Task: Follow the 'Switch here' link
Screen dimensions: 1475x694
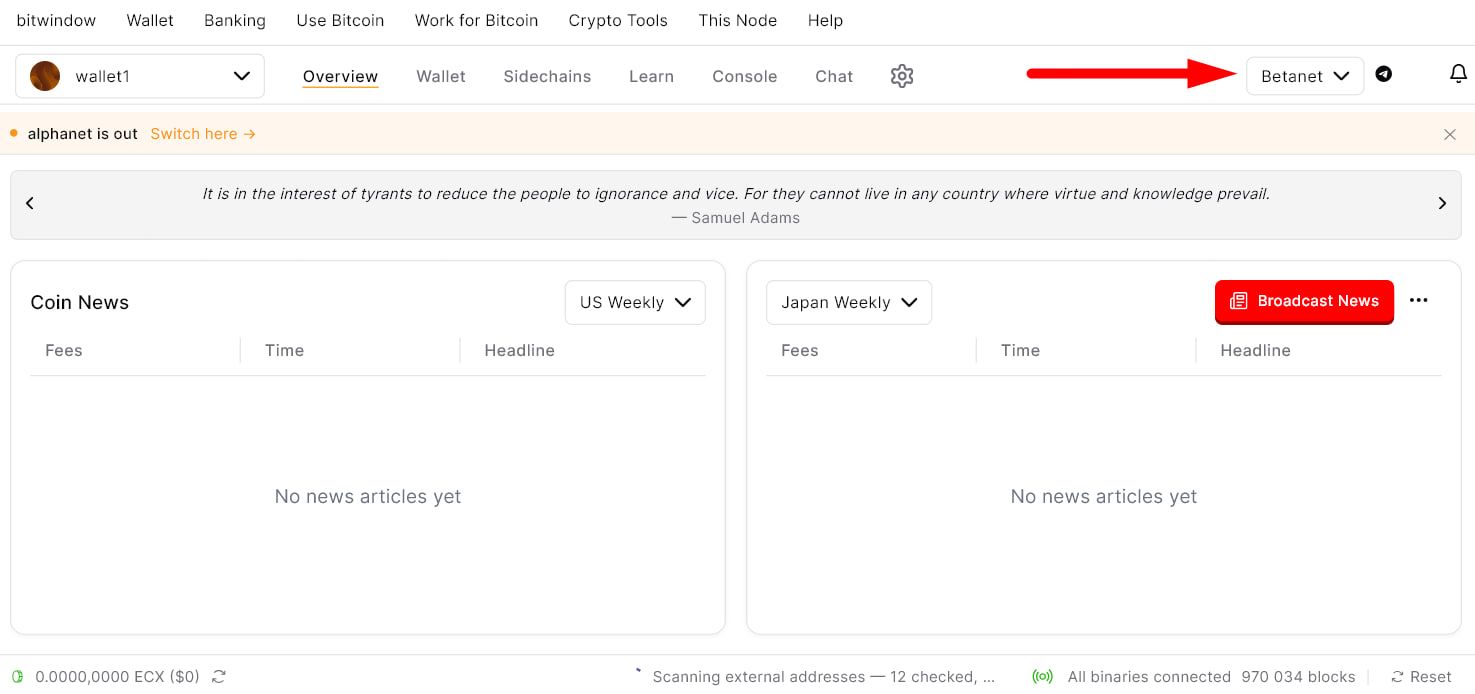Action: click(203, 134)
